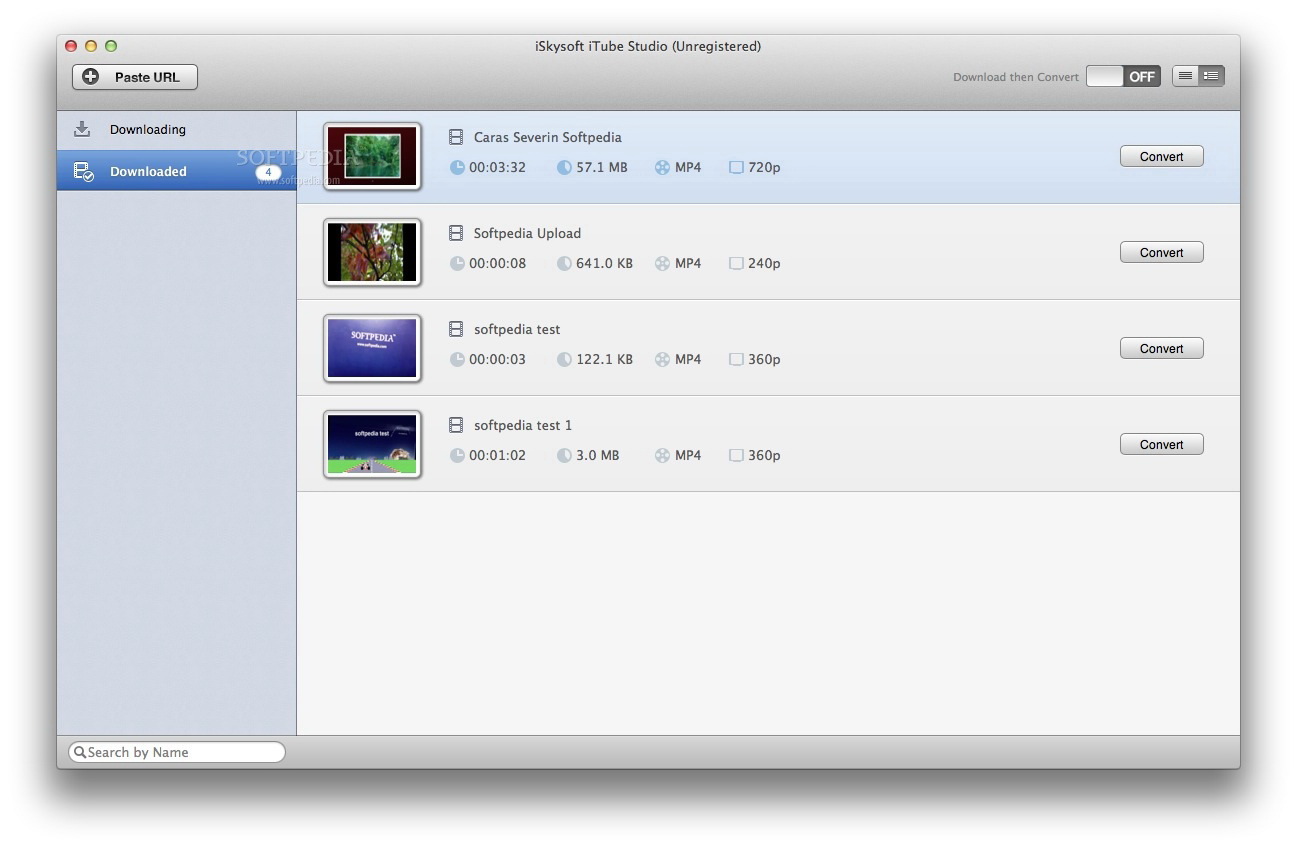Click size icon next to 122.1 KB
Image resolution: width=1297 pixels, height=848 pixels.
click(564, 359)
